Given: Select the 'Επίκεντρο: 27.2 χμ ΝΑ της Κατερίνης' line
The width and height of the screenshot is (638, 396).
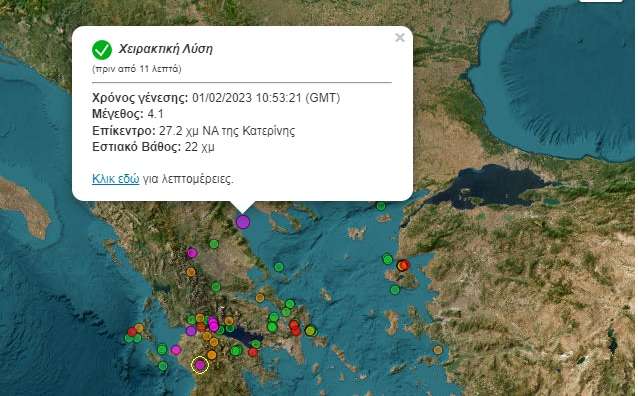Looking at the screenshot, I should [194, 131].
